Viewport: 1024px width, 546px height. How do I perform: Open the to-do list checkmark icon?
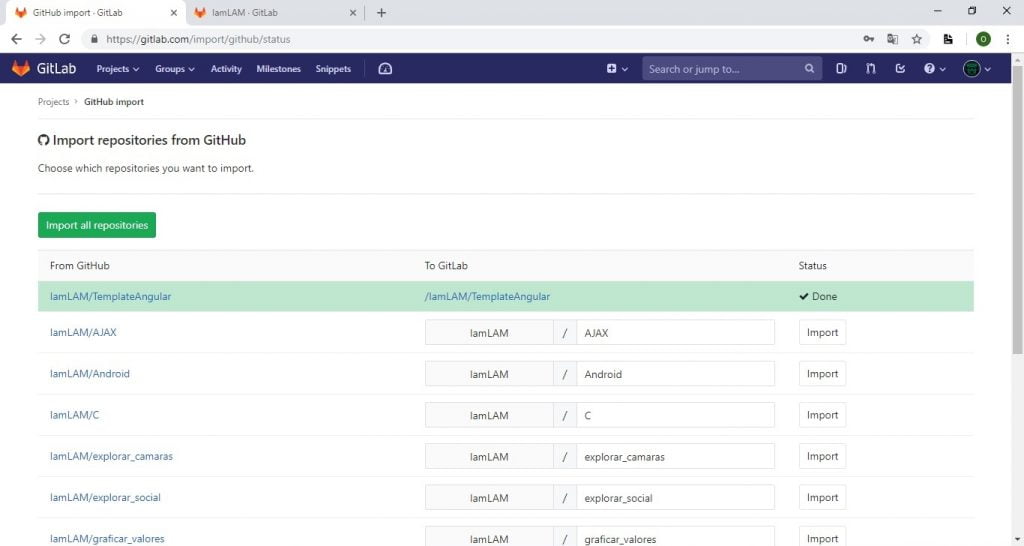point(900,69)
